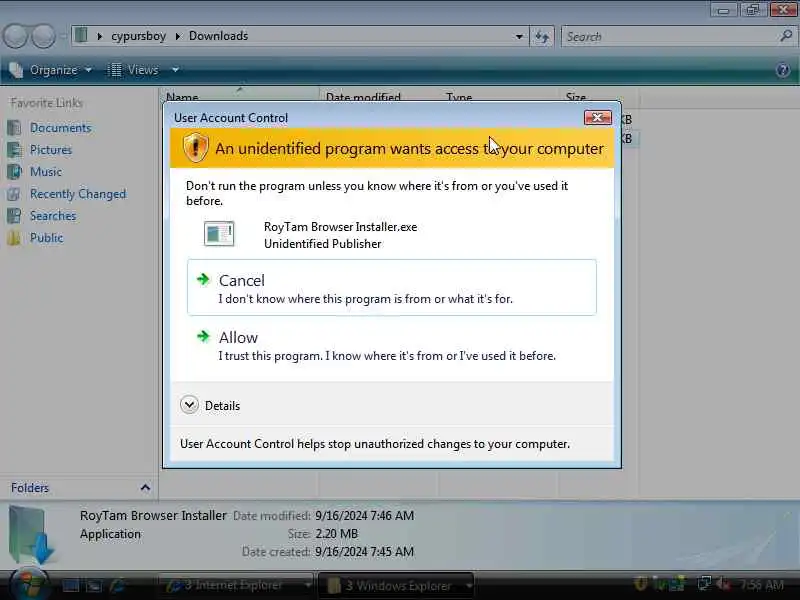Screen dimensions: 800x600
Task: Sort by the Date modified column header
Action: tap(363, 97)
